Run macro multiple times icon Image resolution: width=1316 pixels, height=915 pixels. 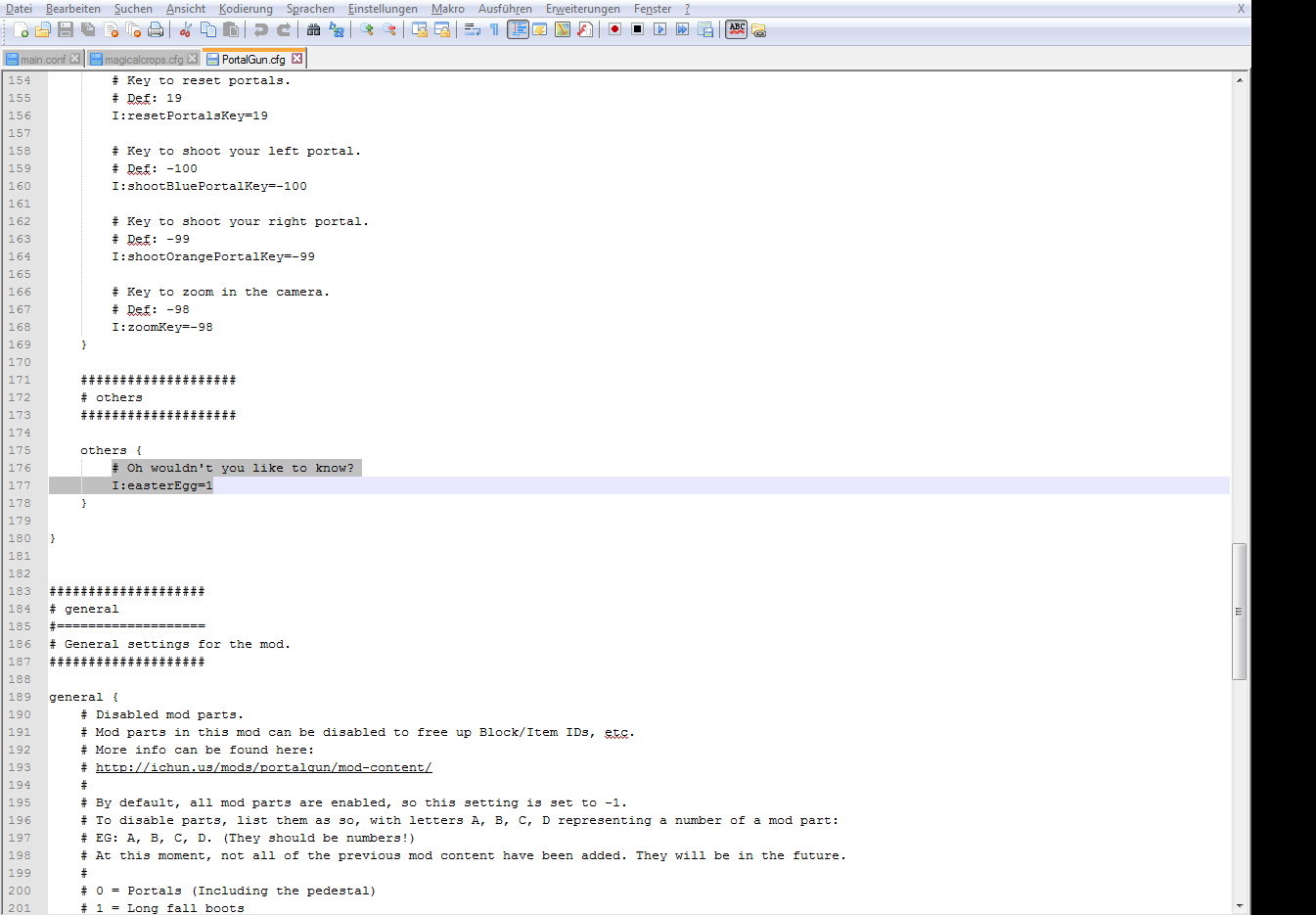tap(682, 29)
